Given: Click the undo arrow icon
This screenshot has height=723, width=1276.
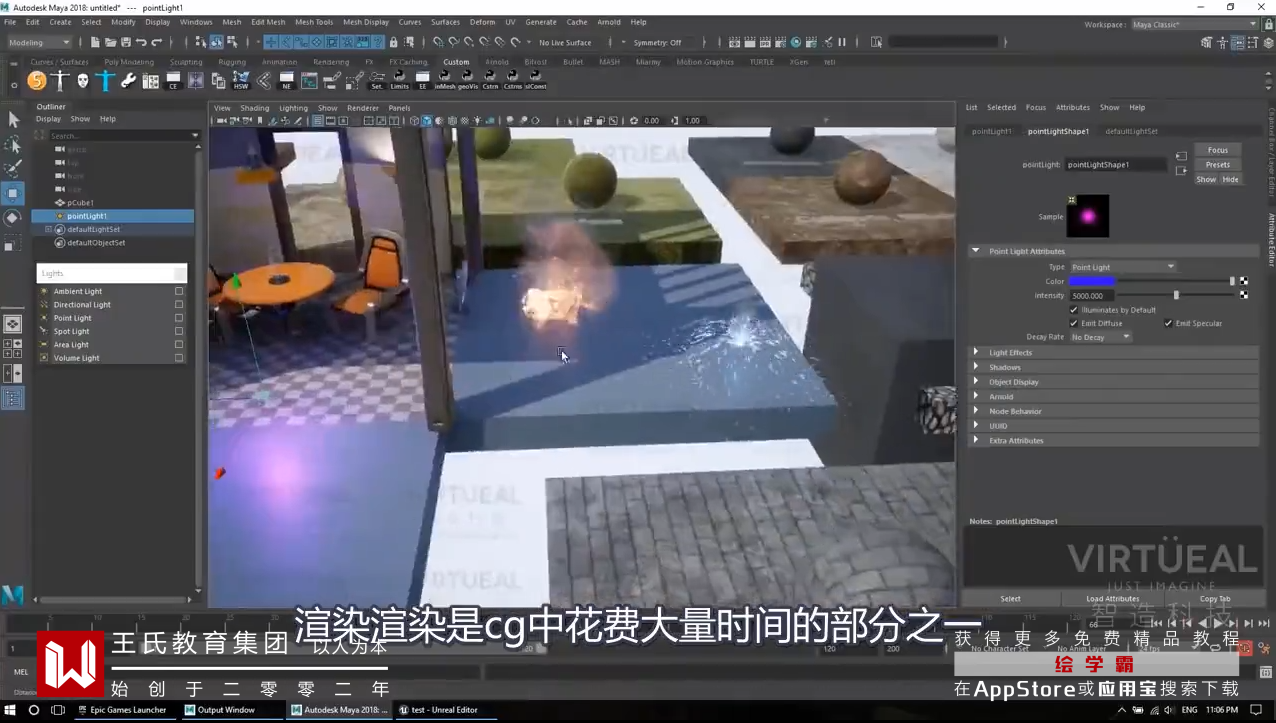Looking at the screenshot, I should click(x=141, y=42).
